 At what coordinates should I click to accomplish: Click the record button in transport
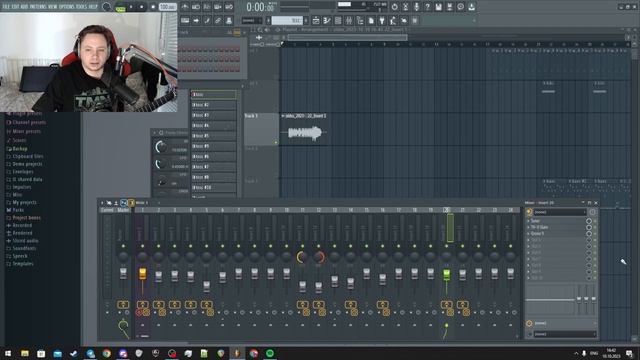[x=153, y=7]
